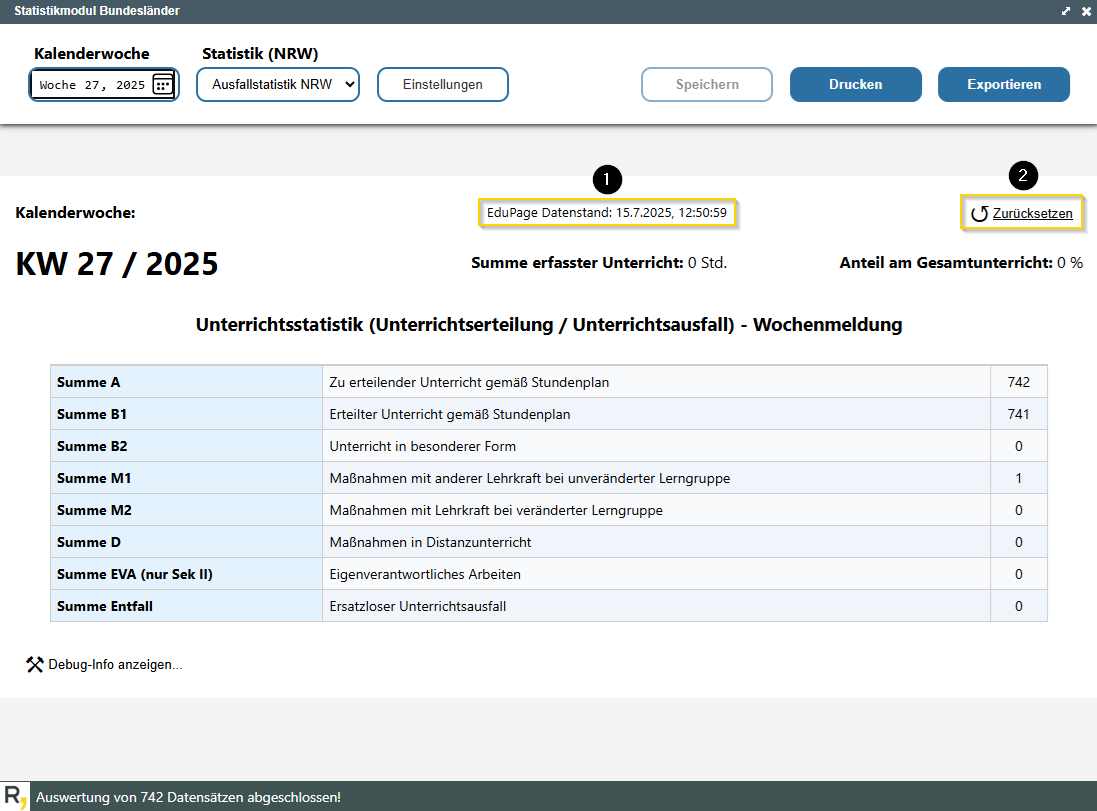
Task: Click 'Zu erteilender Unterricht gemäß Stundenplan' cell
Action: 656,382
